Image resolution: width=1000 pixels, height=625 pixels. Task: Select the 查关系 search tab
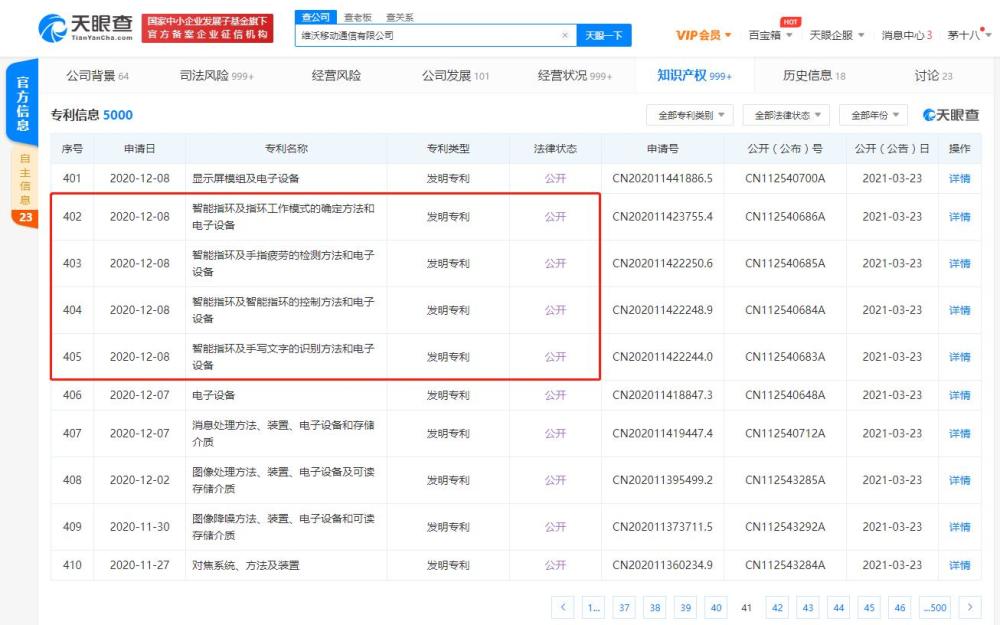[400, 17]
